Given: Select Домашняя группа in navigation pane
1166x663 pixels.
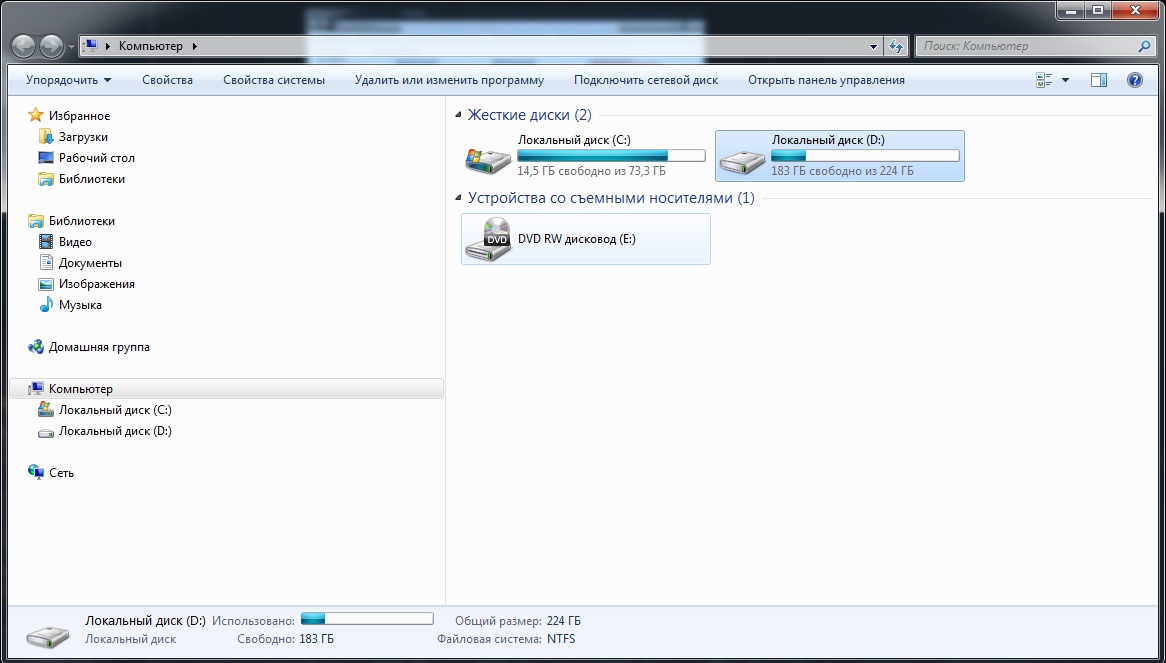Looking at the screenshot, I should pyautogui.click(x=99, y=347).
